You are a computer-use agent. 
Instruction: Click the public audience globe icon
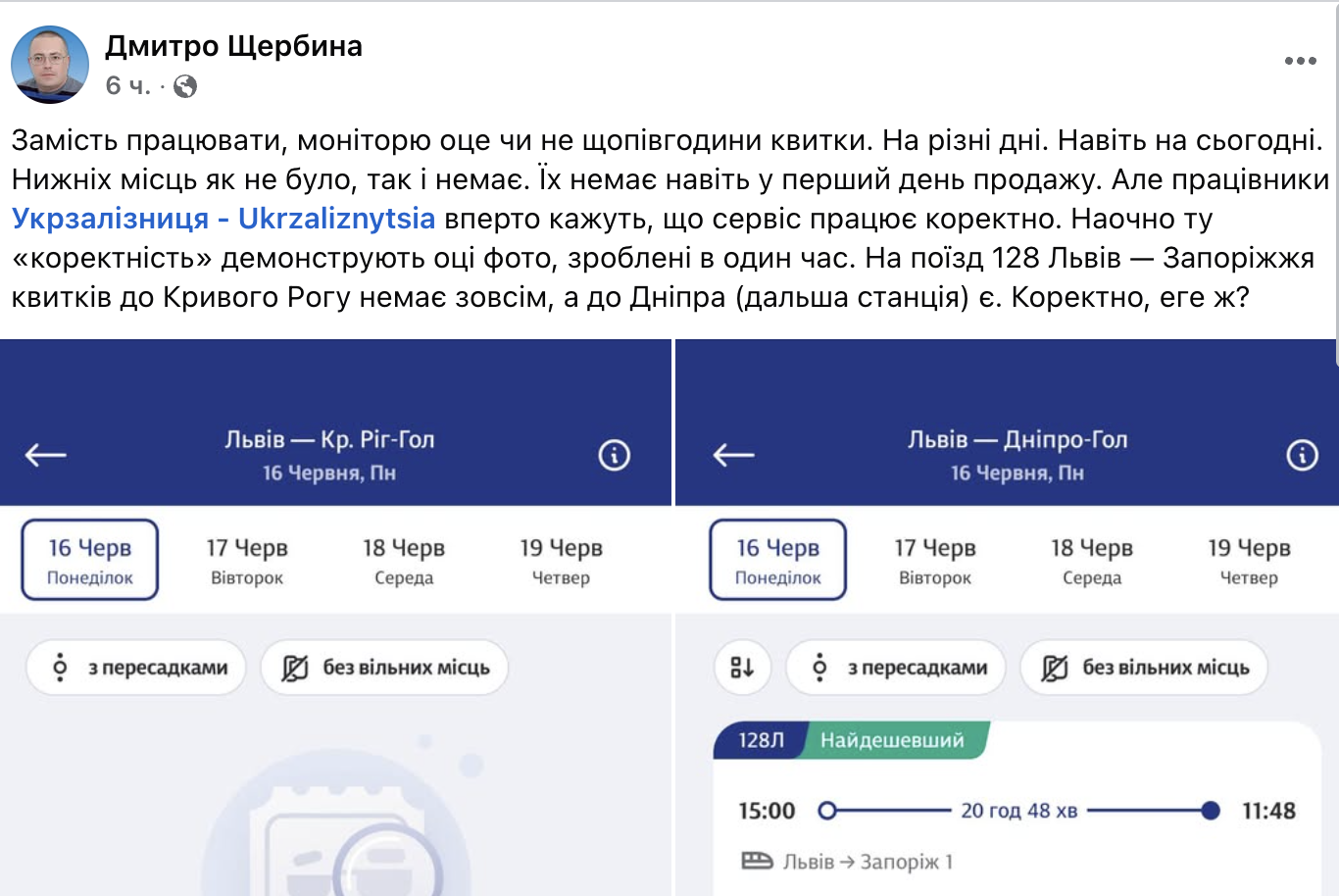(x=185, y=87)
